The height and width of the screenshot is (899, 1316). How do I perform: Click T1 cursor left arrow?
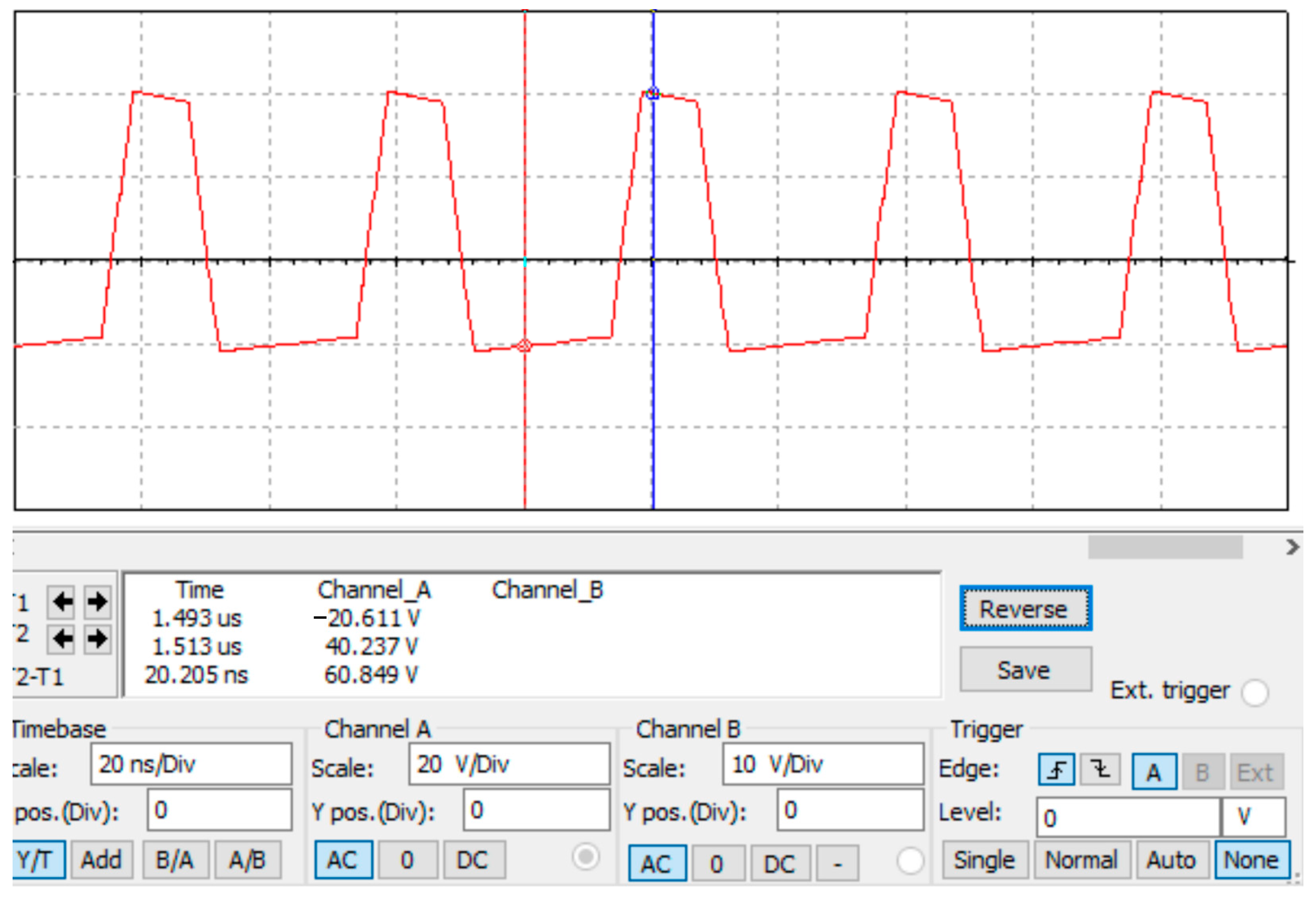(61, 601)
